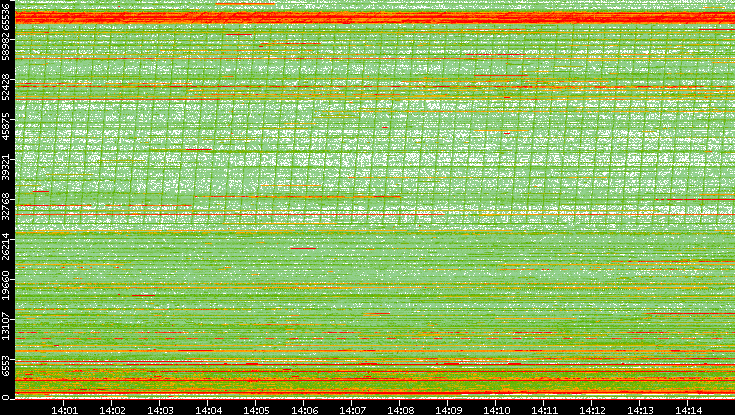Click the 13107 vertical axis label
The image size is (735, 415).
5,326
